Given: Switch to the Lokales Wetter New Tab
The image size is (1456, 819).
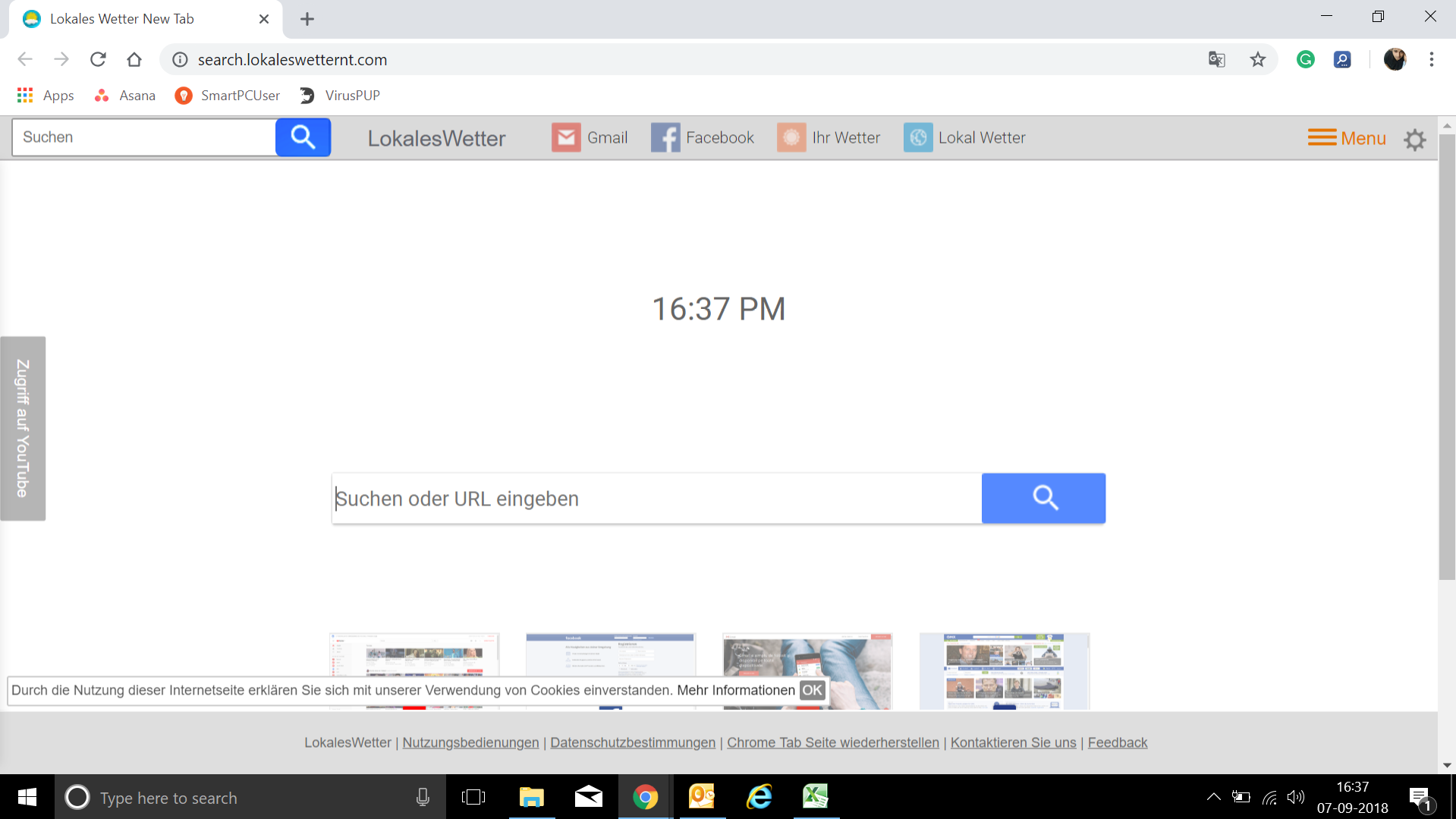Looking at the screenshot, I should click(x=121, y=18).
